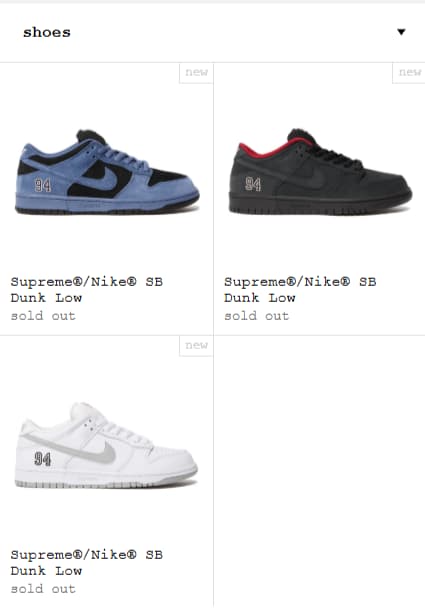Open the white shoe's Supreme/Nike SB title link

click(x=87, y=563)
